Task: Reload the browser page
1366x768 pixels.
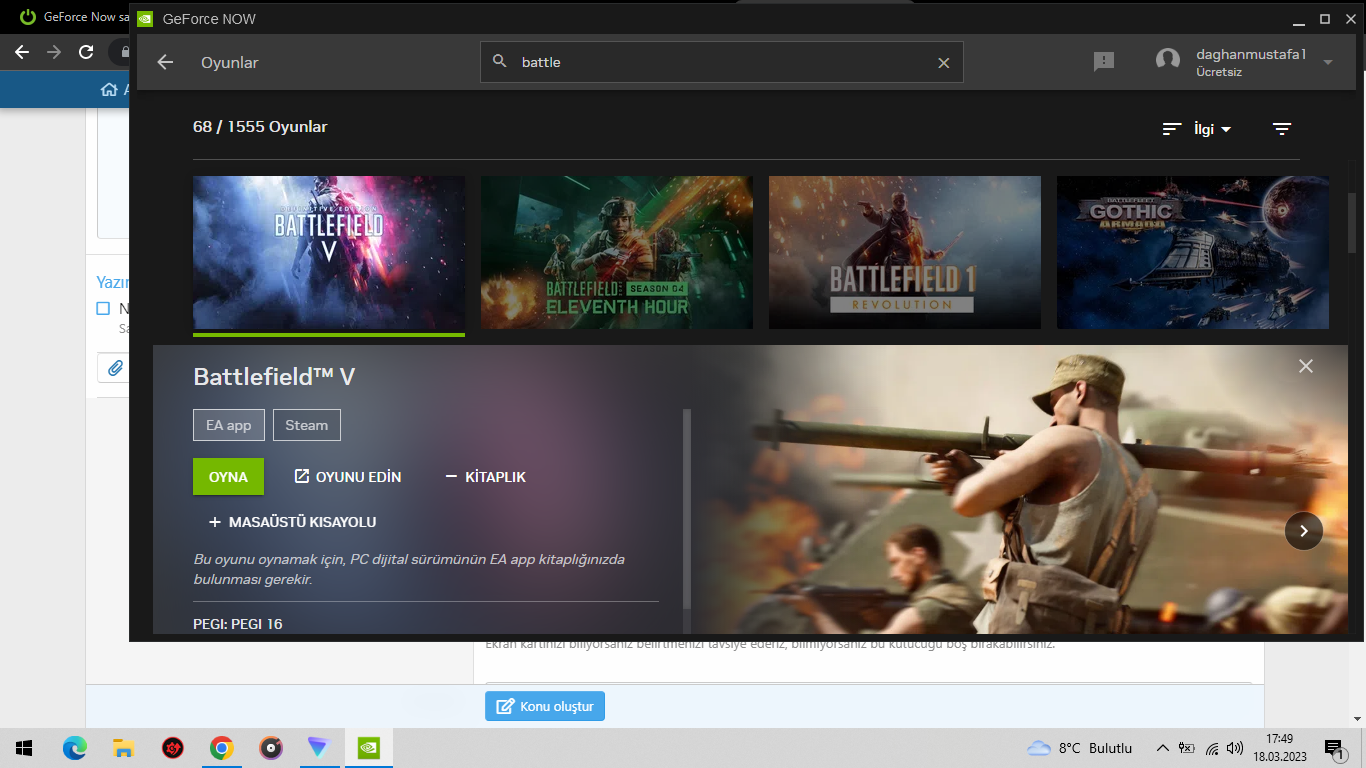Action: pyautogui.click(x=86, y=52)
